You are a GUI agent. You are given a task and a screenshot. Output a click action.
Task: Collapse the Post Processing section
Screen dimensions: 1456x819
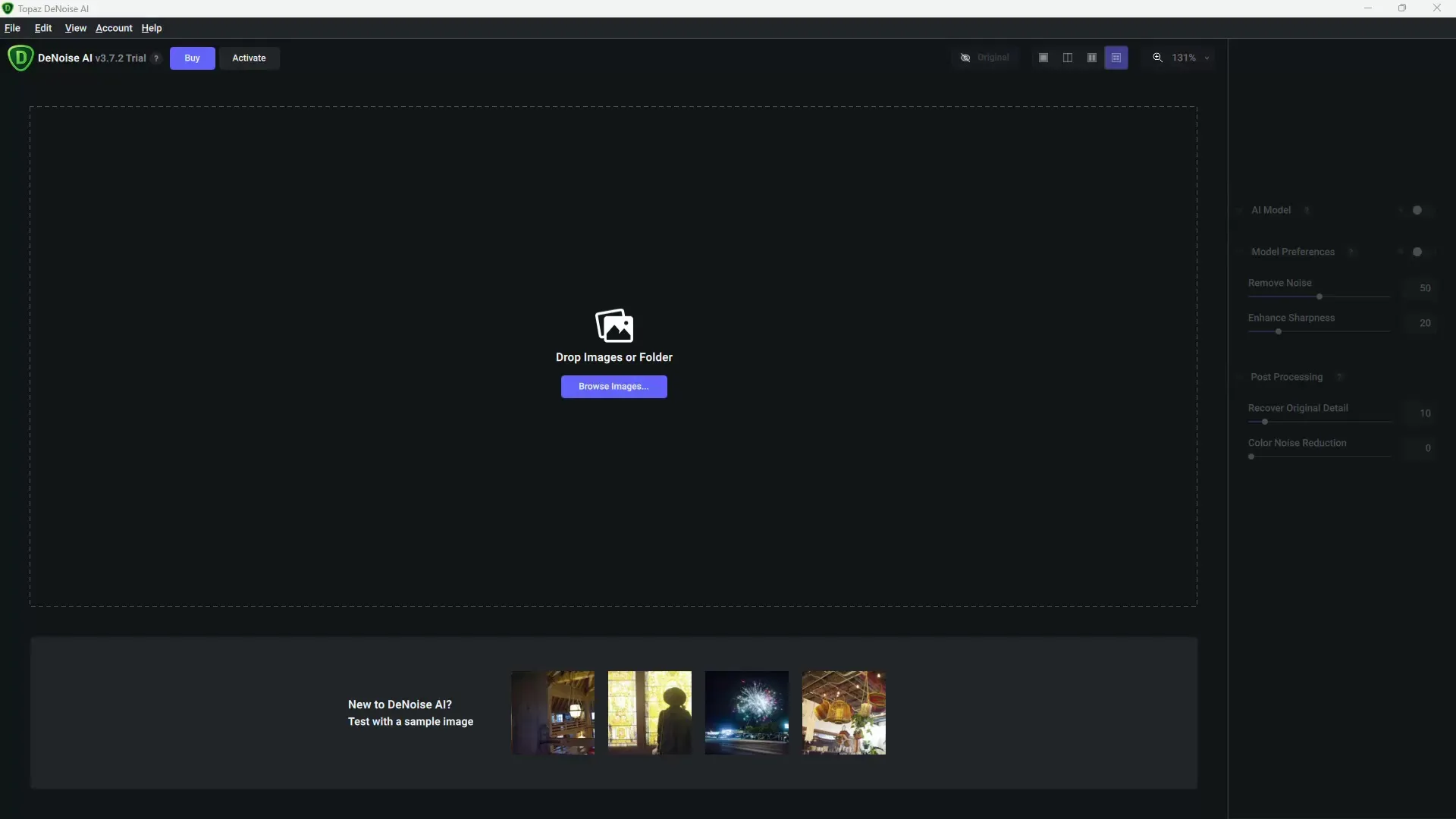tap(1241, 377)
